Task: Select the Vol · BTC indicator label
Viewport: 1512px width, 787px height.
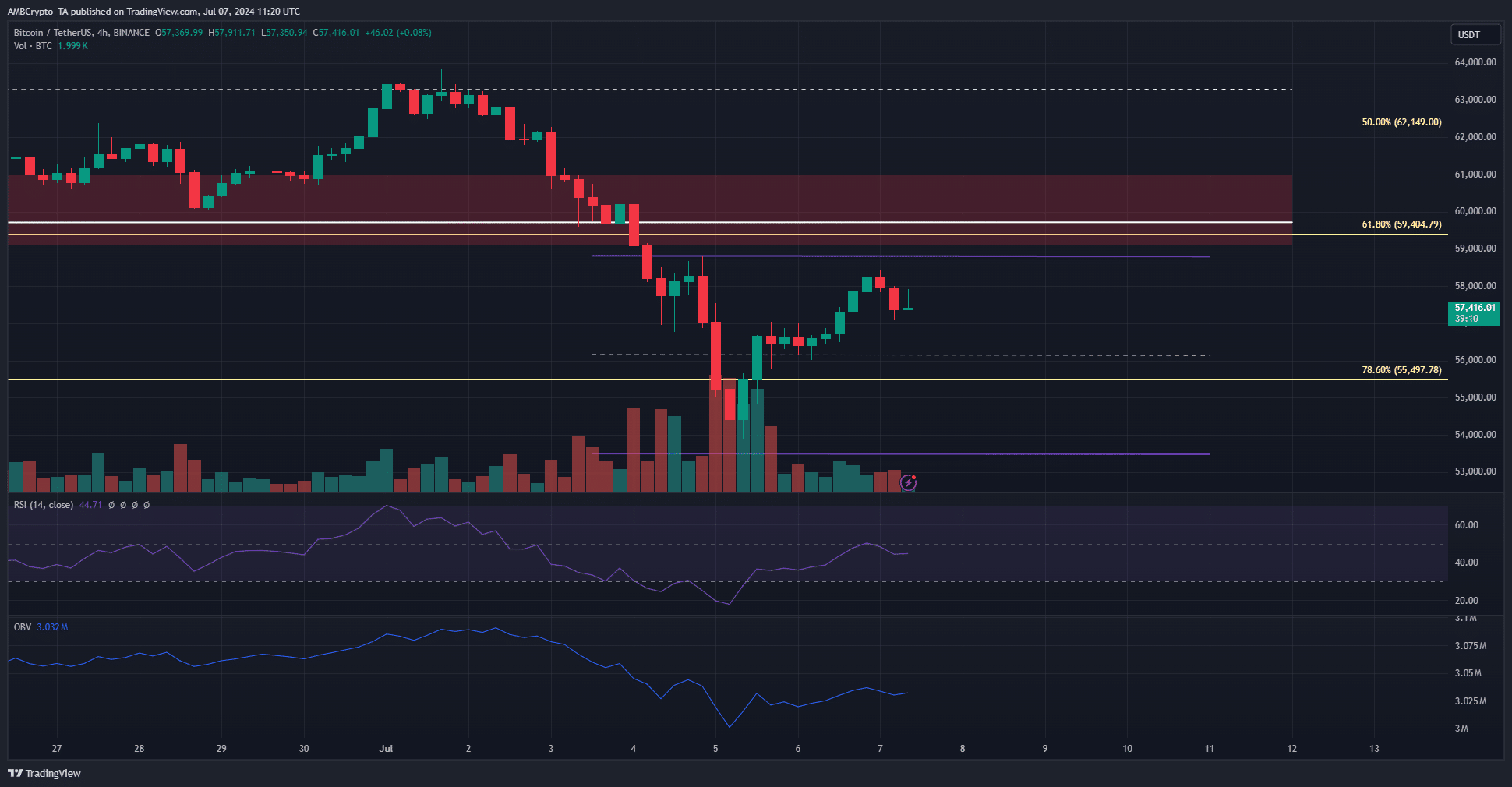Action: pyautogui.click(x=33, y=46)
